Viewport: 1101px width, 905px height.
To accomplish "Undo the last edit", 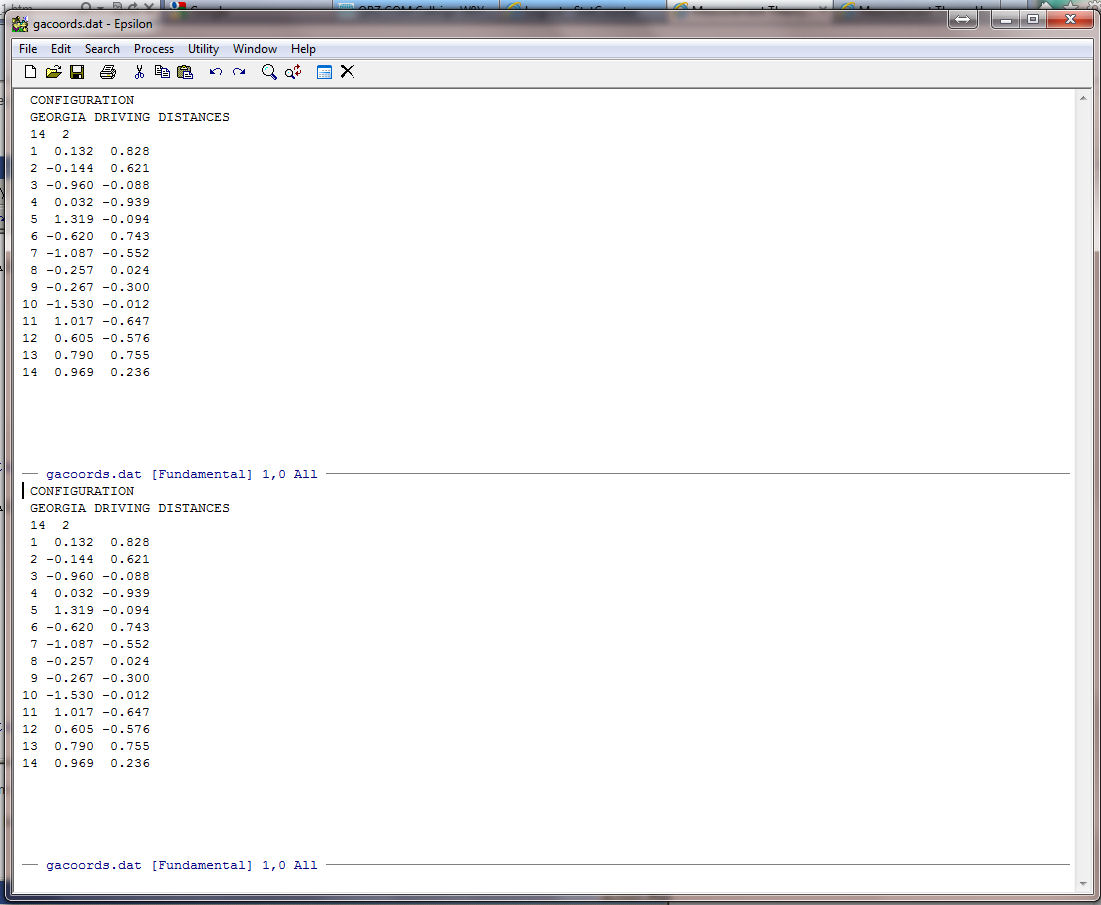I will click(x=216, y=72).
